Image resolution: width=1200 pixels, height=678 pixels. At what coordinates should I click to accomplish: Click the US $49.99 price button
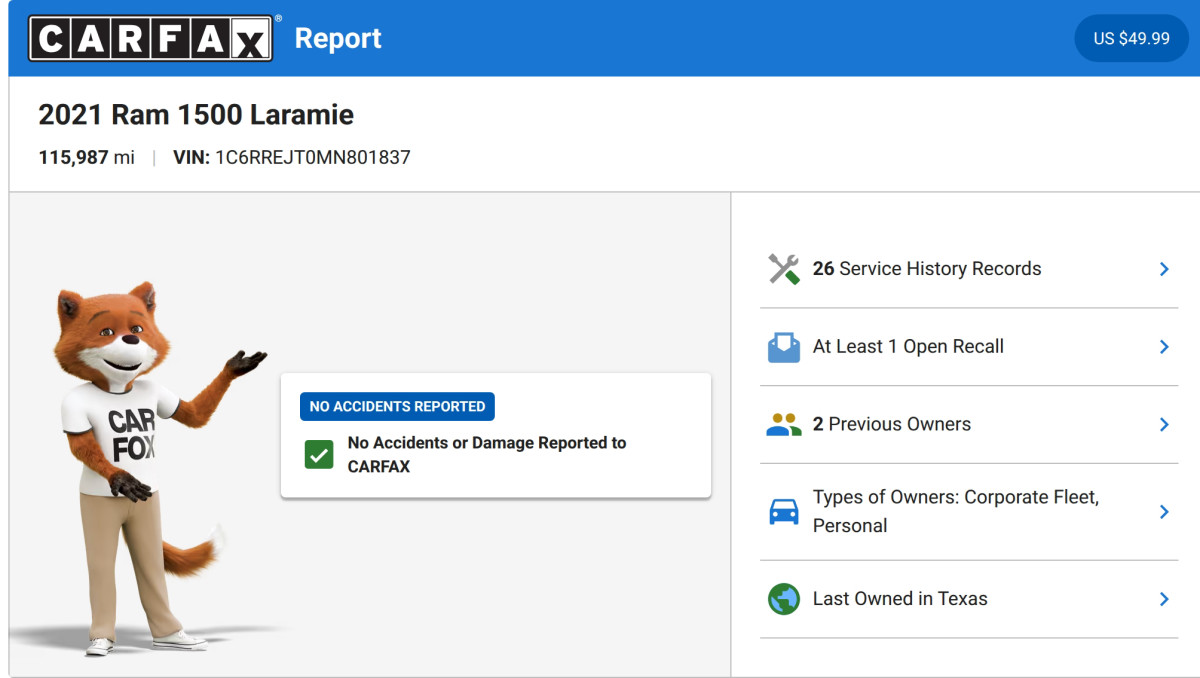tap(1131, 38)
